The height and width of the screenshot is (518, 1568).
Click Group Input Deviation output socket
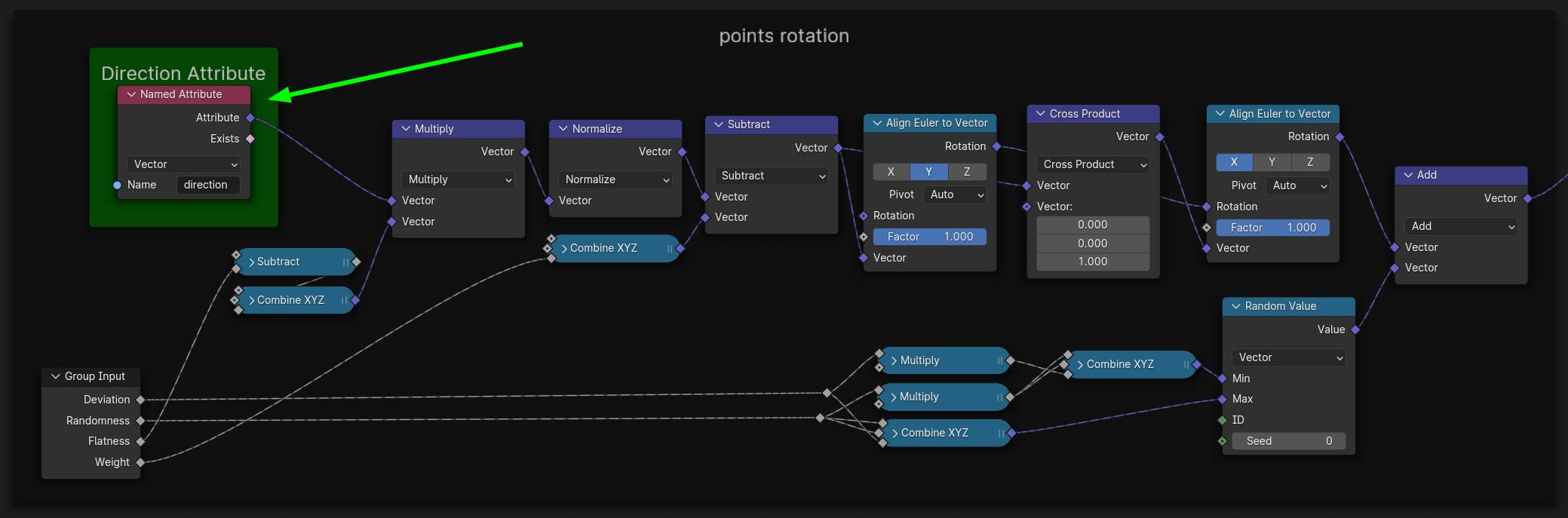coord(140,400)
